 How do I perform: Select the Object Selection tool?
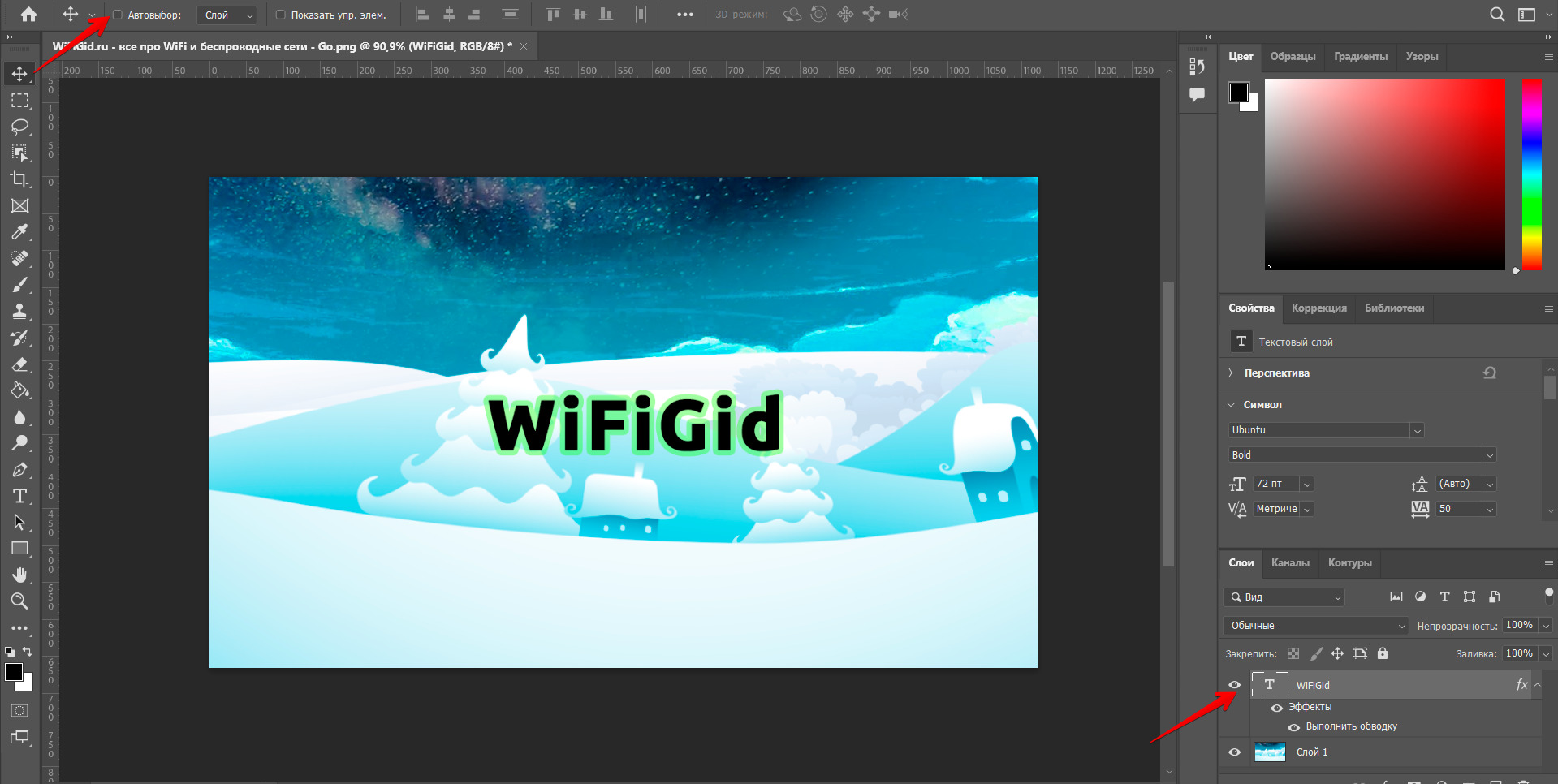click(x=19, y=153)
